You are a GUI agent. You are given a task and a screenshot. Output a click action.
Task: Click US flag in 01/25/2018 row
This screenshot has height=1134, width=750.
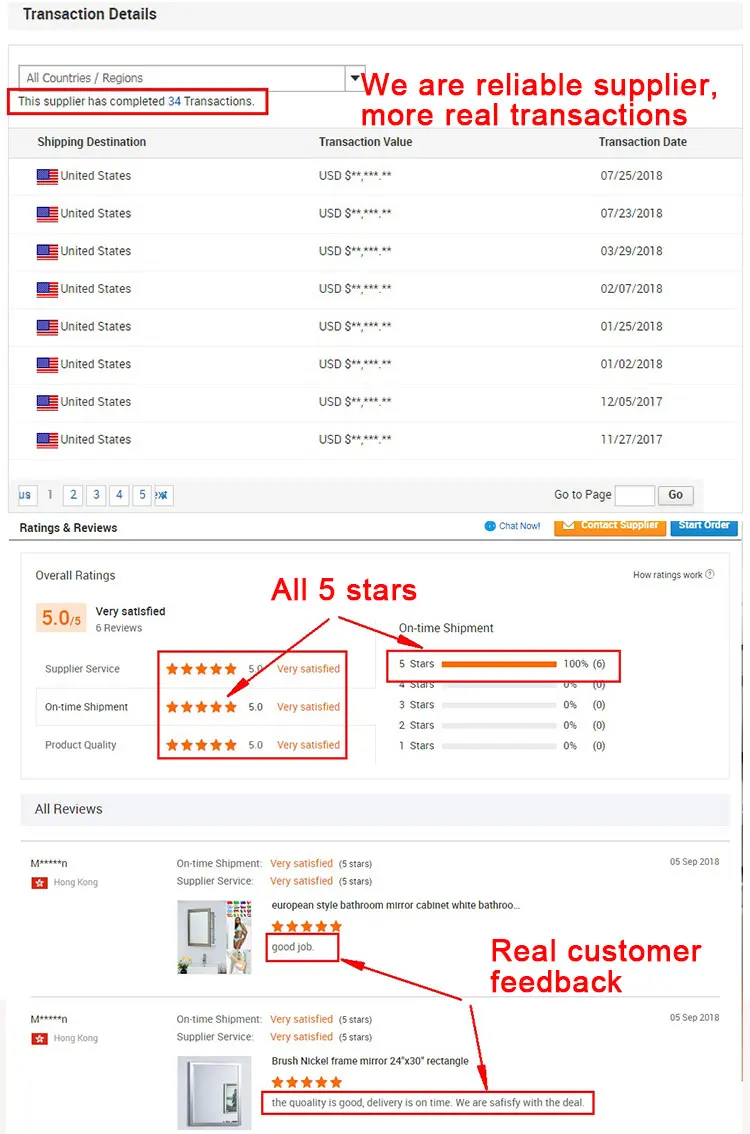[47, 327]
